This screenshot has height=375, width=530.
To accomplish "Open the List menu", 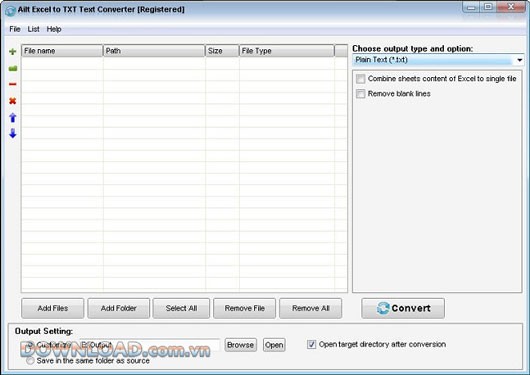I will pos(33,29).
